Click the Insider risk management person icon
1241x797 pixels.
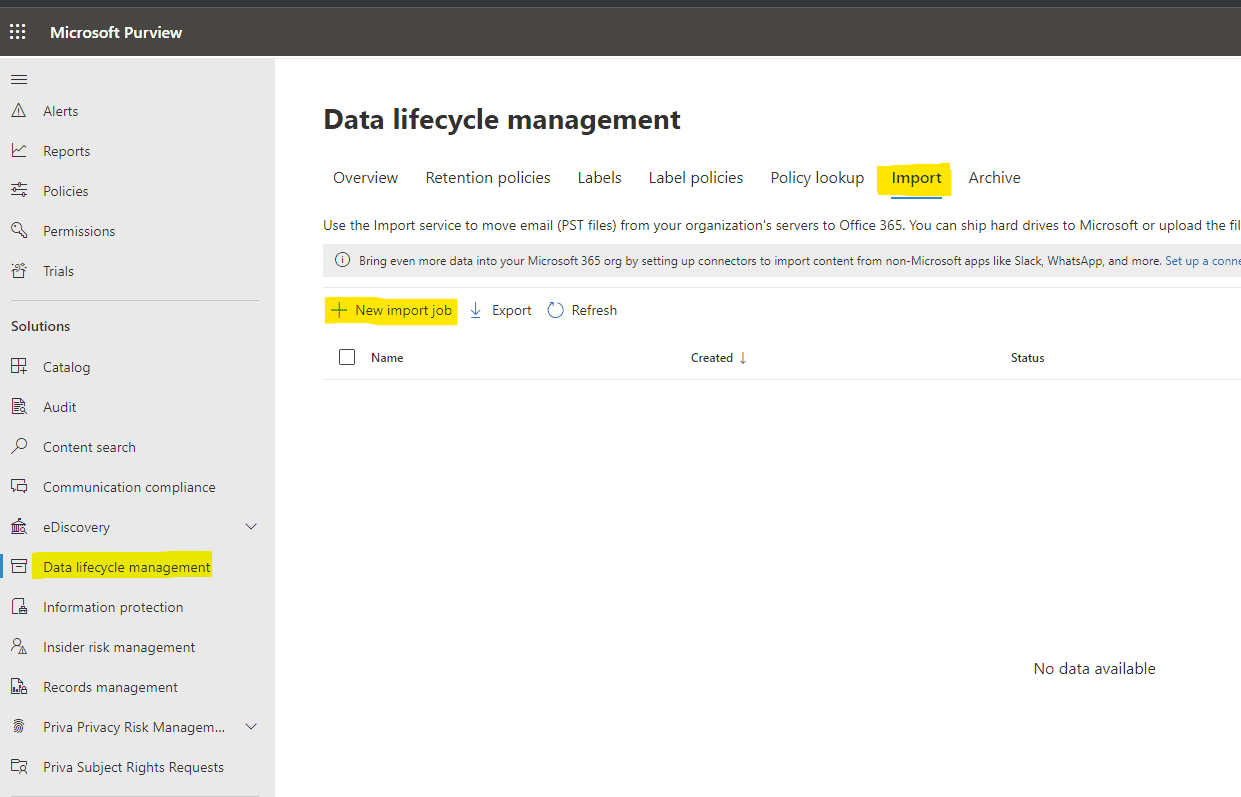[19, 647]
